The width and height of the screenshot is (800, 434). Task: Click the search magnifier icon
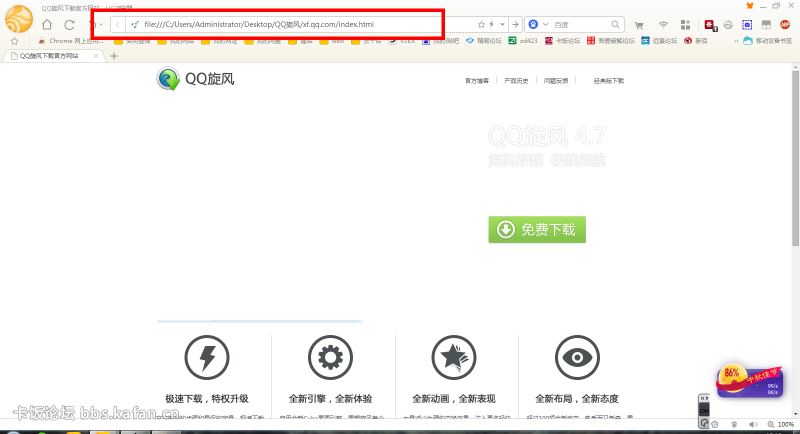pyautogui.click(x=615, y=24)
